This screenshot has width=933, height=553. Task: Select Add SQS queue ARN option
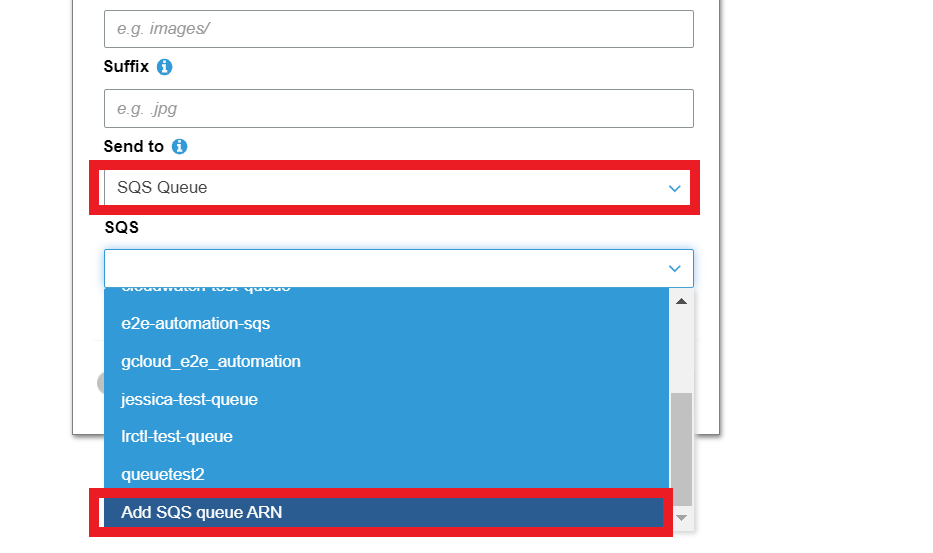click(x=201, y=512)
